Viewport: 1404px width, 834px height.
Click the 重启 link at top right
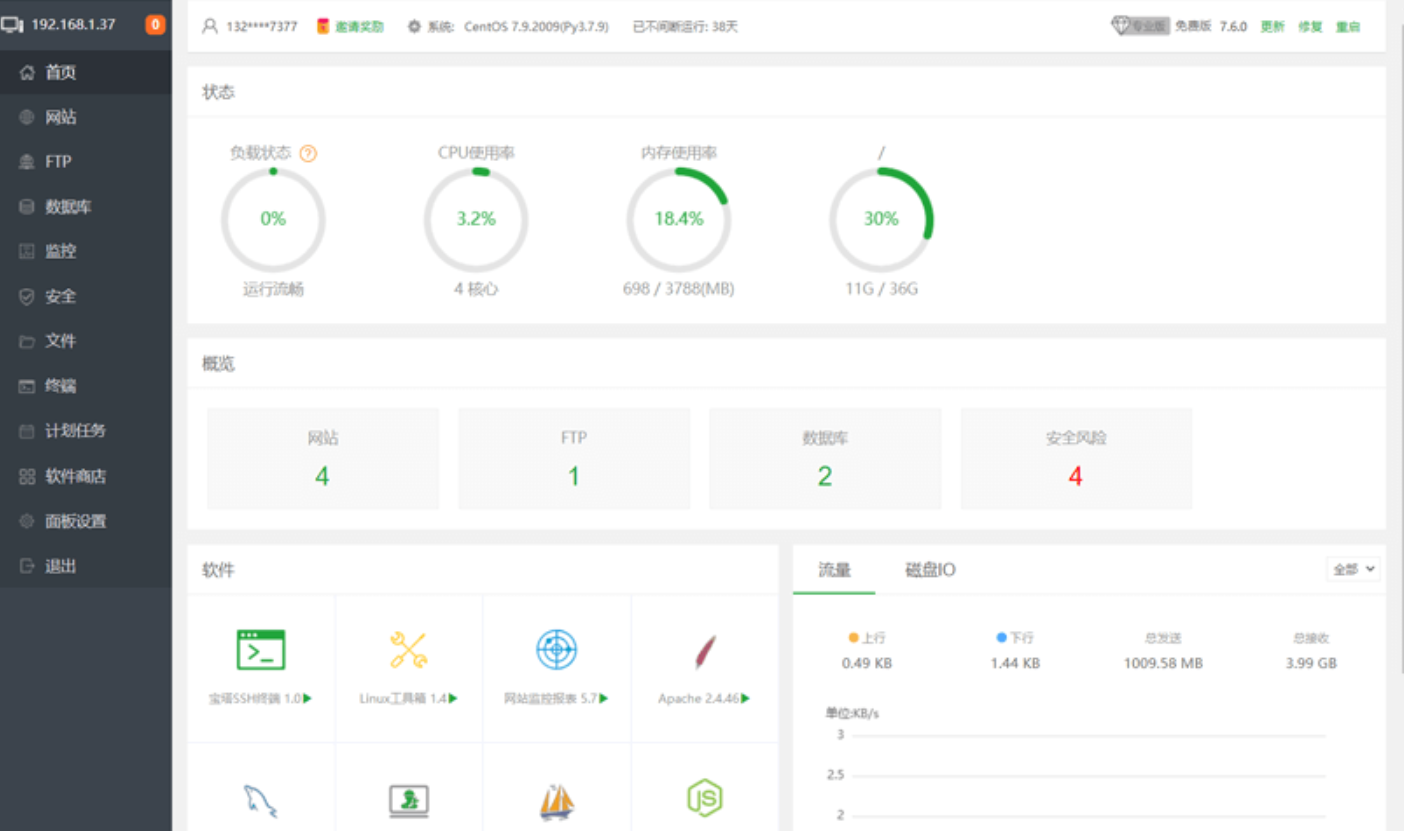pyautogui.click(x=1348, y=27)
